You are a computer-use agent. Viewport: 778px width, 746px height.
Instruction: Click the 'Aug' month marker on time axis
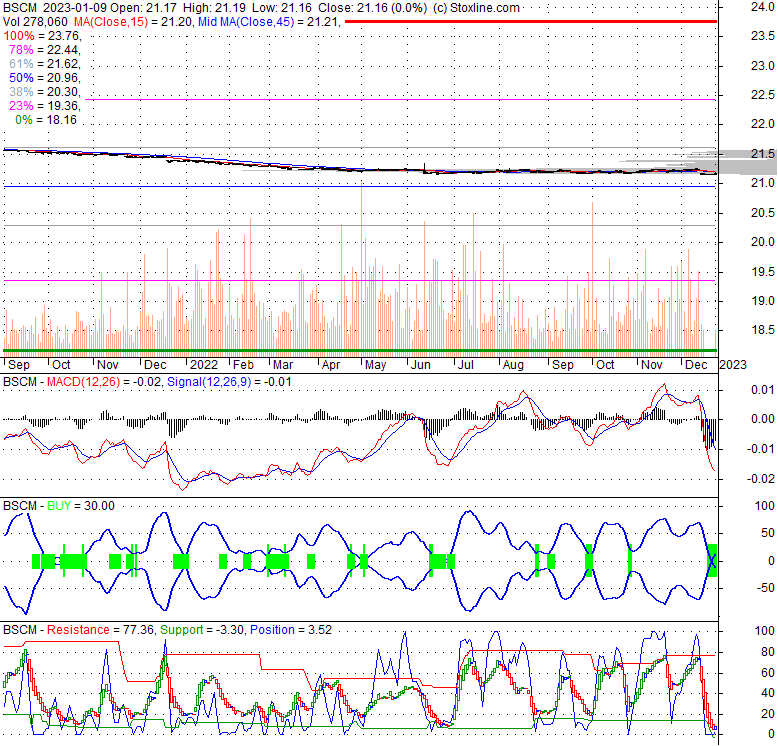(513, 365)
